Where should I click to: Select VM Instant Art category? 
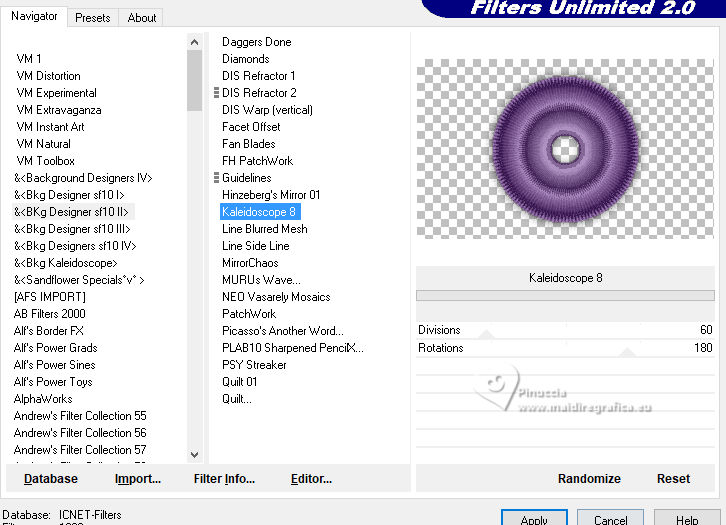50,127
